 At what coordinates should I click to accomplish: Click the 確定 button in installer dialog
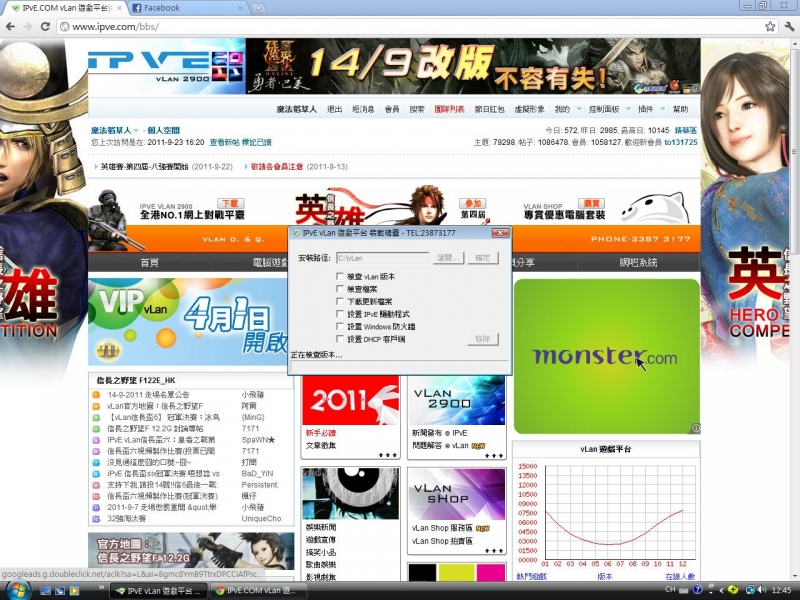click(x=483, y=258)
